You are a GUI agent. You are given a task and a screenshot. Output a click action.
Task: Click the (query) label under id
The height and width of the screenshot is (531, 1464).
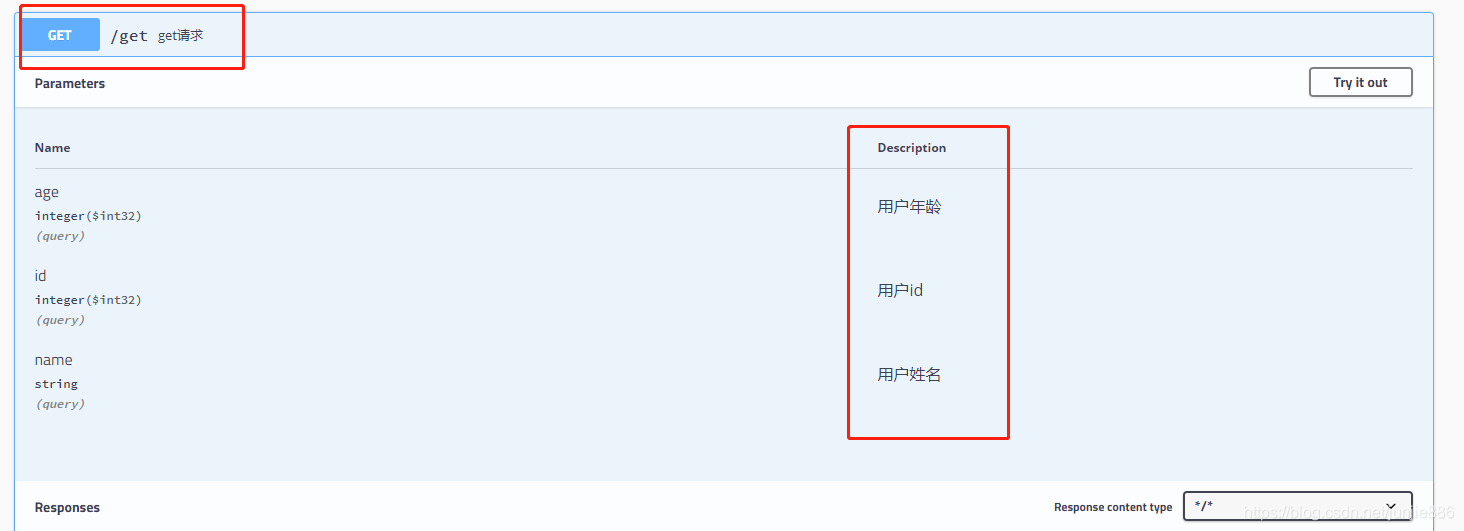pyautogui.click(x=60, y=320)
